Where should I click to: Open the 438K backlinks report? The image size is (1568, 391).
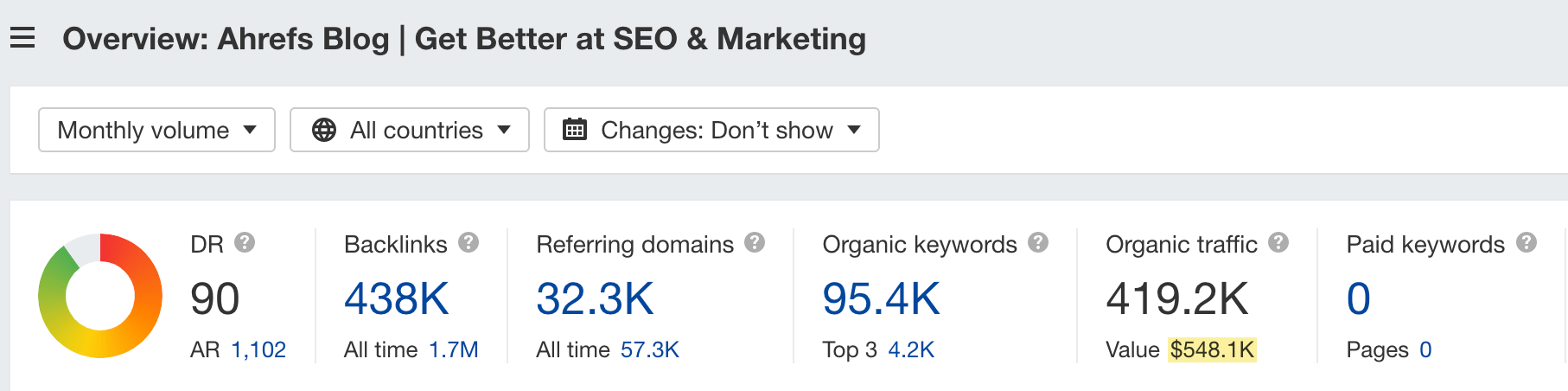pyautogui.click(x=397, y=299)
